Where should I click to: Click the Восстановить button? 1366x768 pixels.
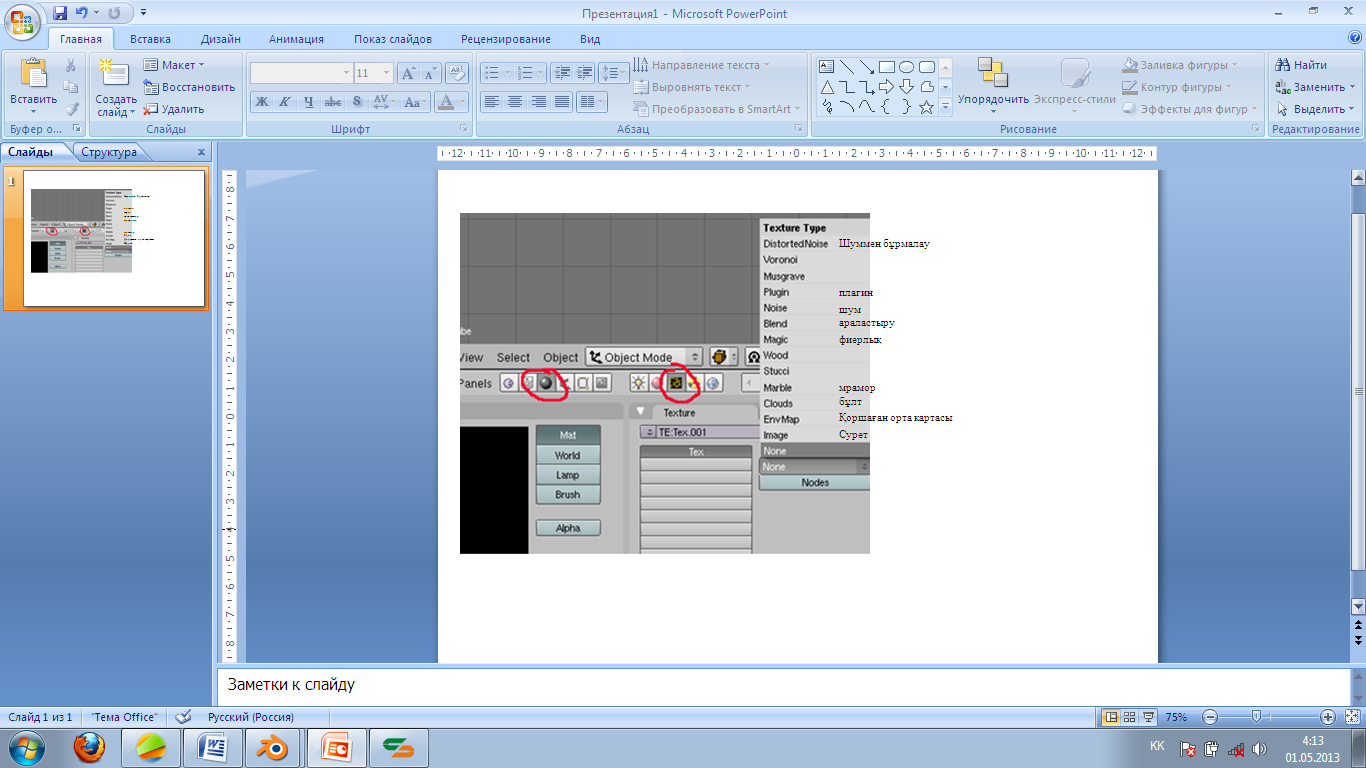(190, 87)
